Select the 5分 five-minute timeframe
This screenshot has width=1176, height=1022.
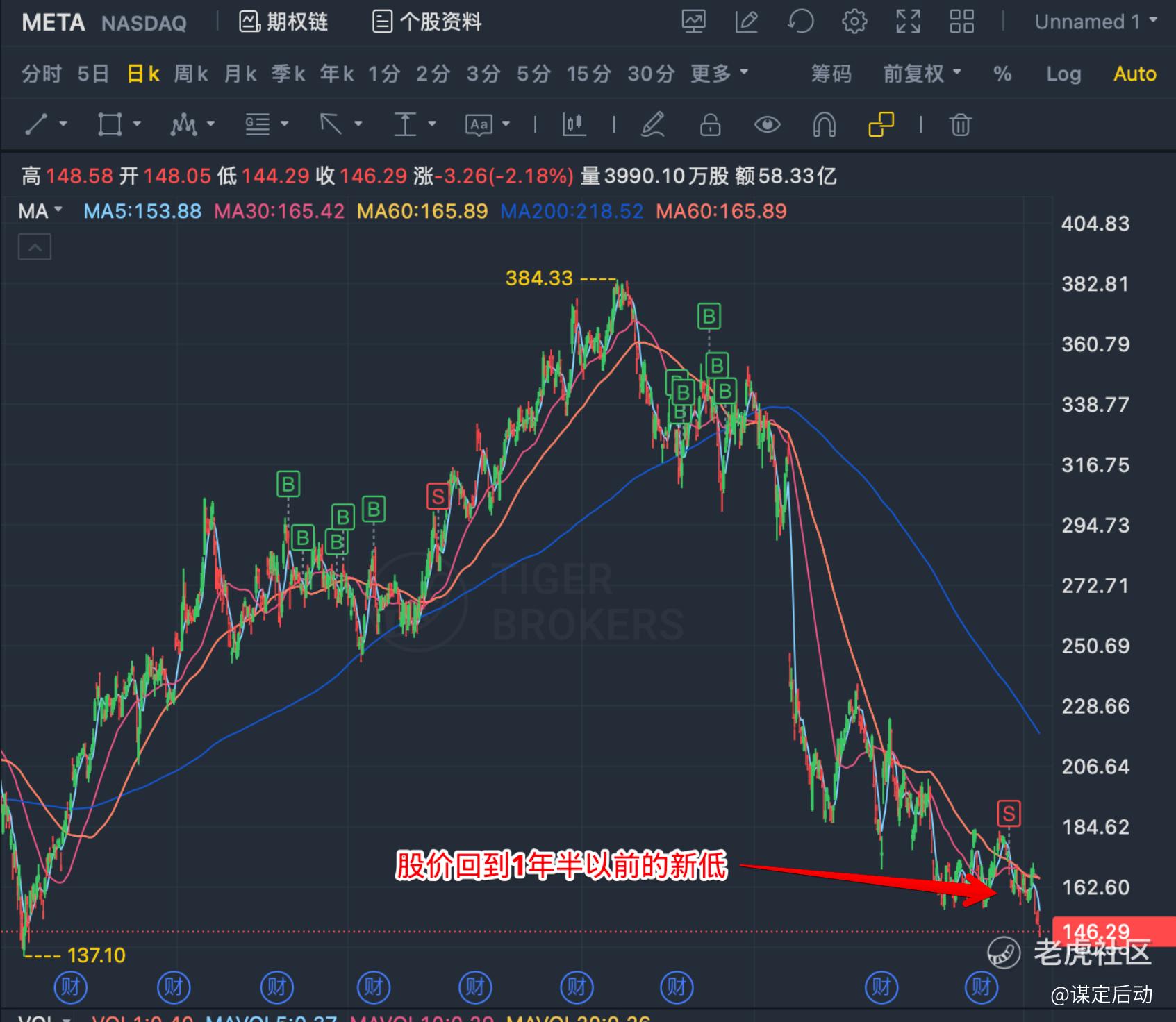pyautogui.click(x=533, y=74)
